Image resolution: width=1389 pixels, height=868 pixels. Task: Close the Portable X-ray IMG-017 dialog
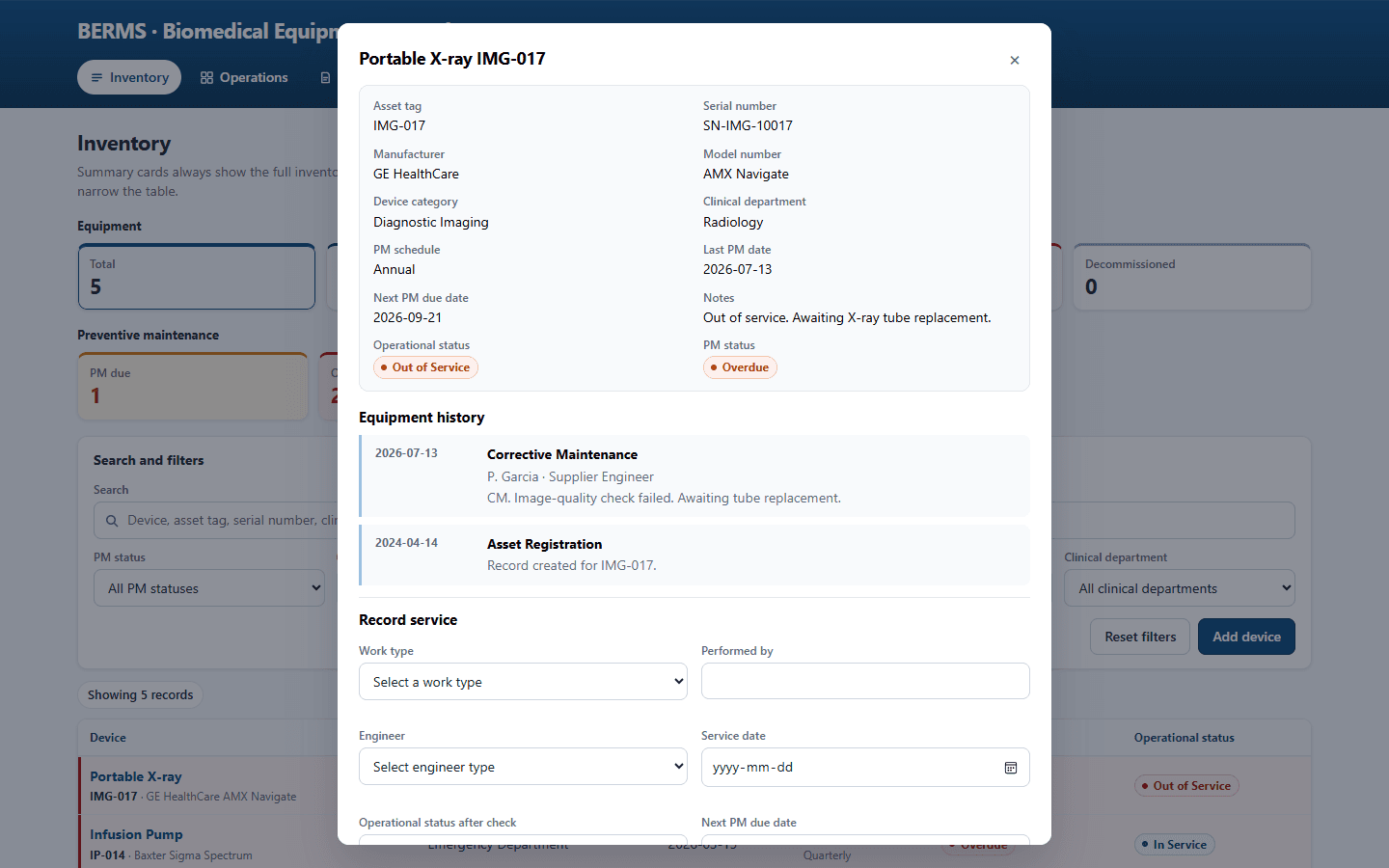tap(1015, 60)
